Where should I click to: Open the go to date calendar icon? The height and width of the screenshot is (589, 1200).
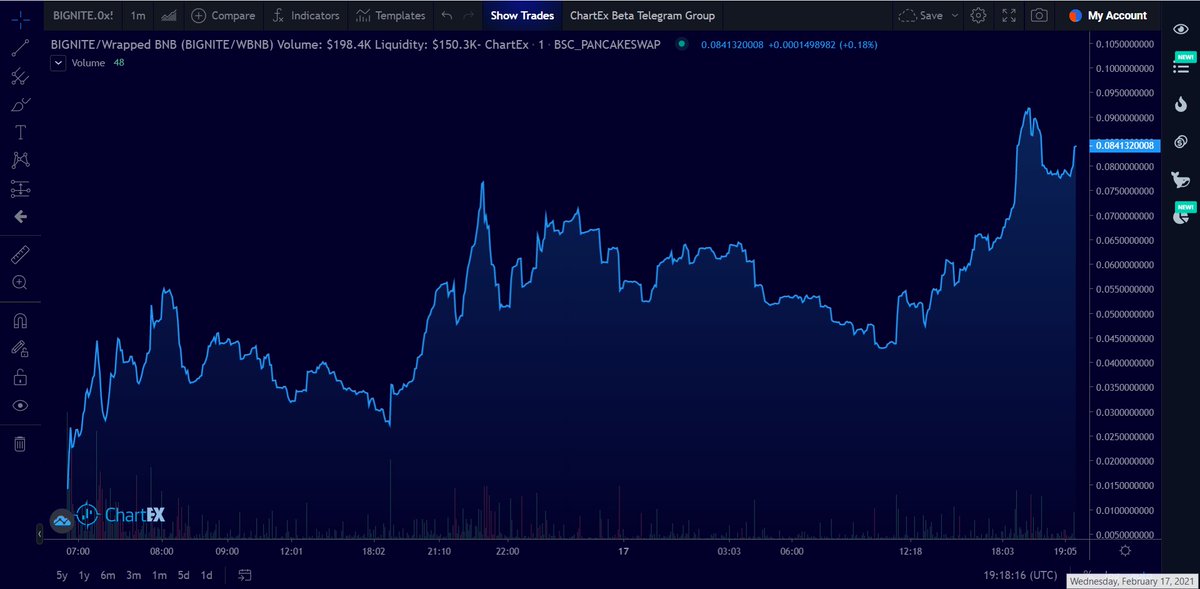245,575
